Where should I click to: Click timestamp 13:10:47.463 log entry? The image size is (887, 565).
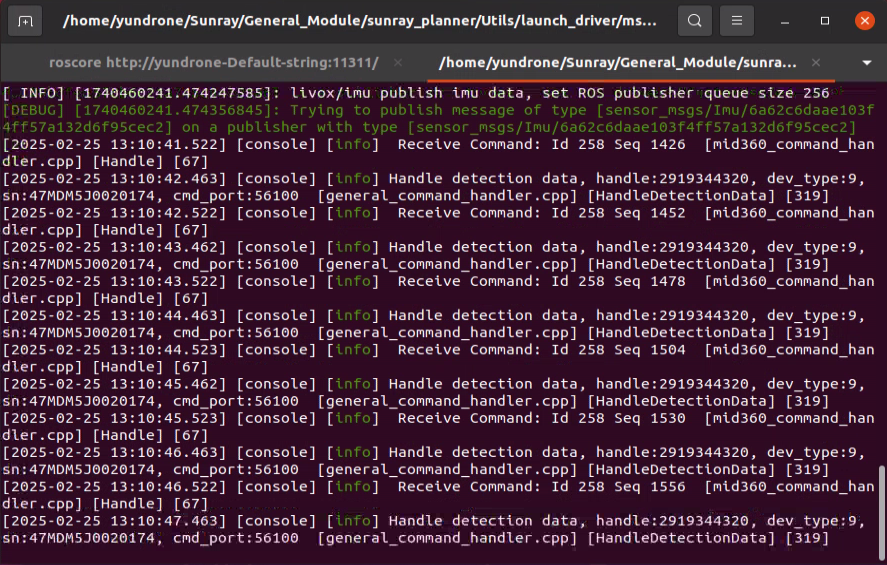(434, 529)
